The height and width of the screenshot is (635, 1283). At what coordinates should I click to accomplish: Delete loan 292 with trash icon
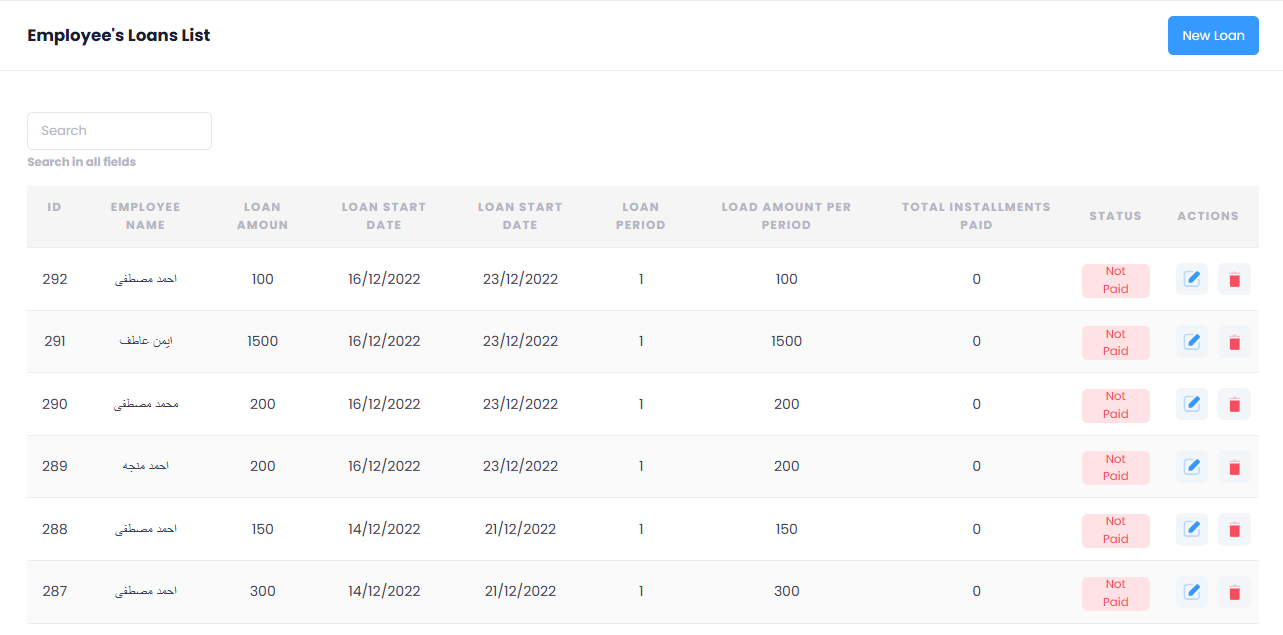coord(1234,279)
